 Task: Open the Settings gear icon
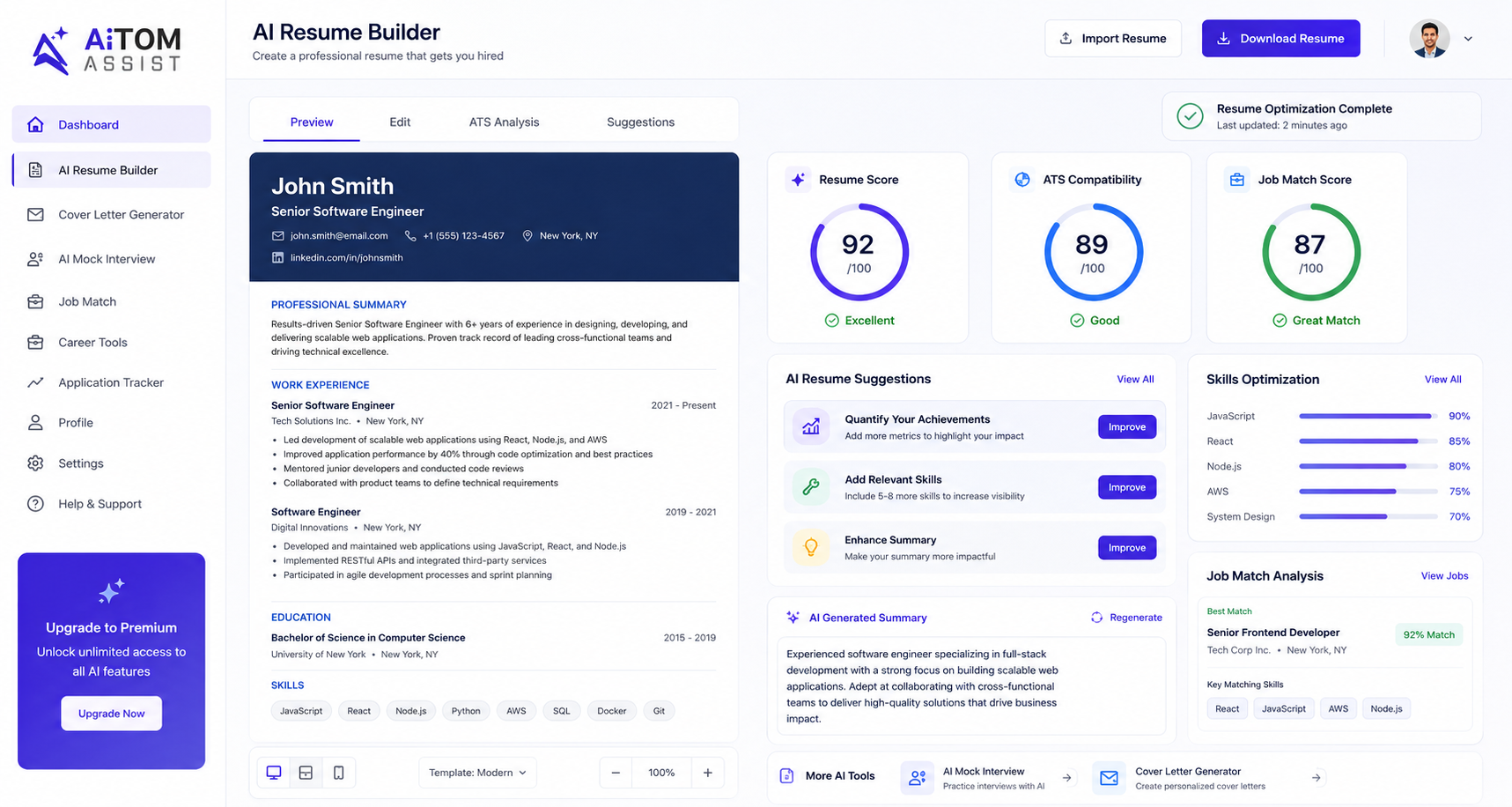[x=35, y=463]
